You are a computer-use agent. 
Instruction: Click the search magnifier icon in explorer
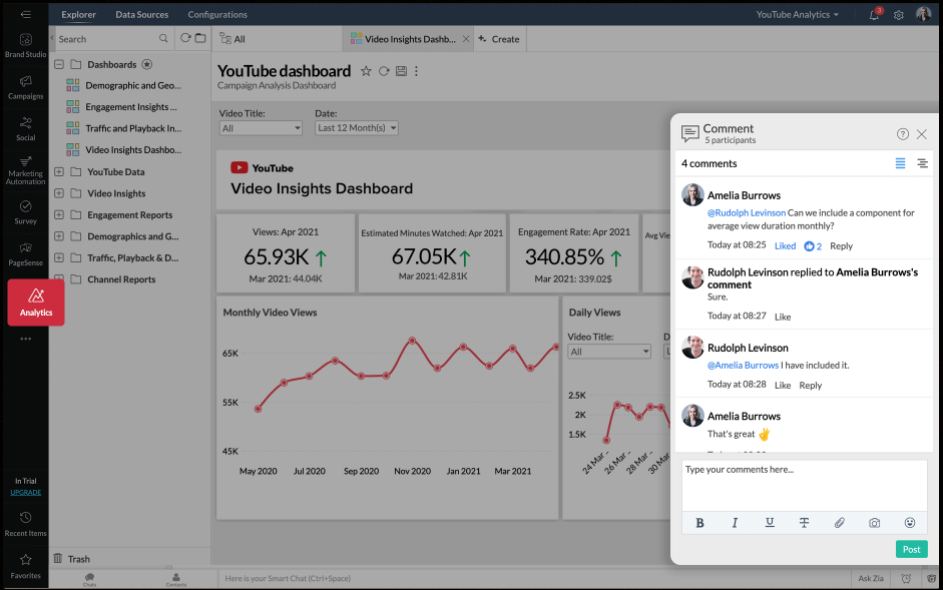(x=163, y=38)
